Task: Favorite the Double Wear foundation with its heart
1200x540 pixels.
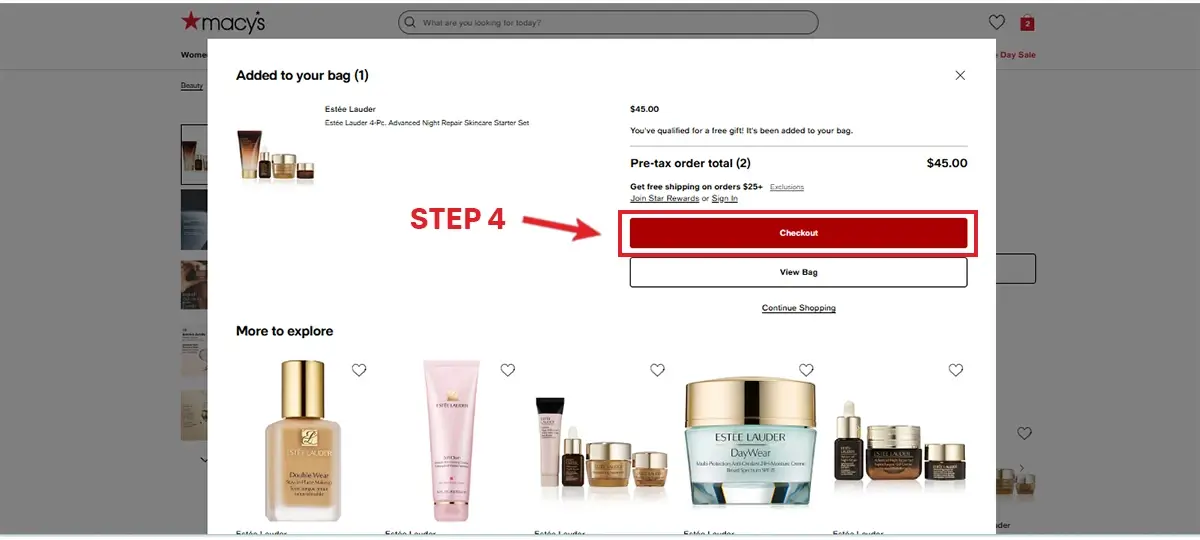Action: point(359,370)
